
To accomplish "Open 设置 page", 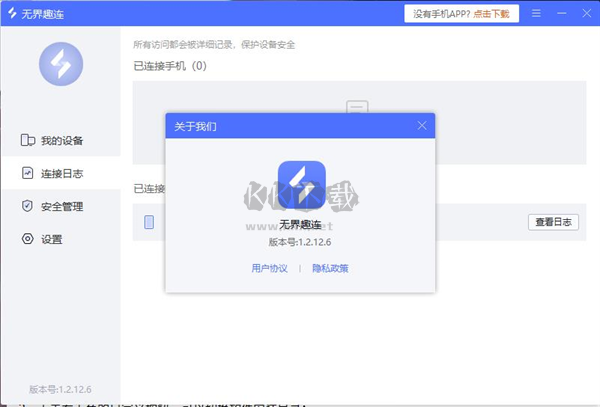I will [60, 239].
